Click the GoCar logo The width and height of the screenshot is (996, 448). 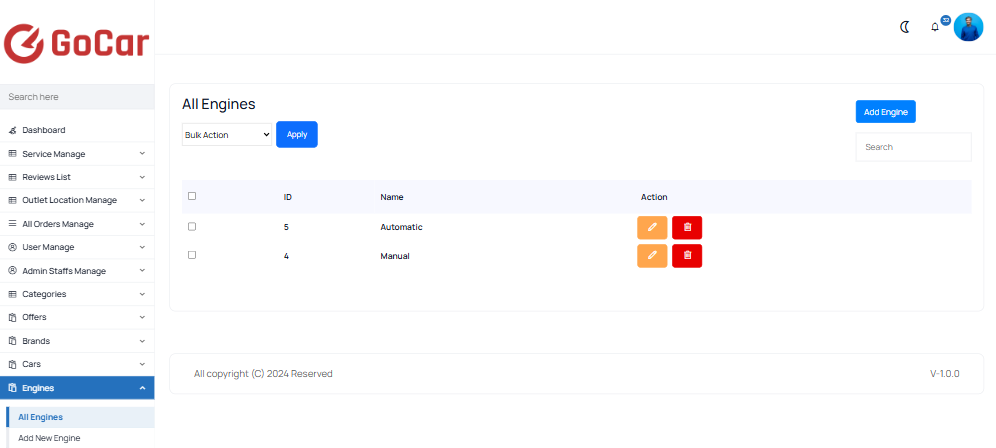(x=76, y=43)
